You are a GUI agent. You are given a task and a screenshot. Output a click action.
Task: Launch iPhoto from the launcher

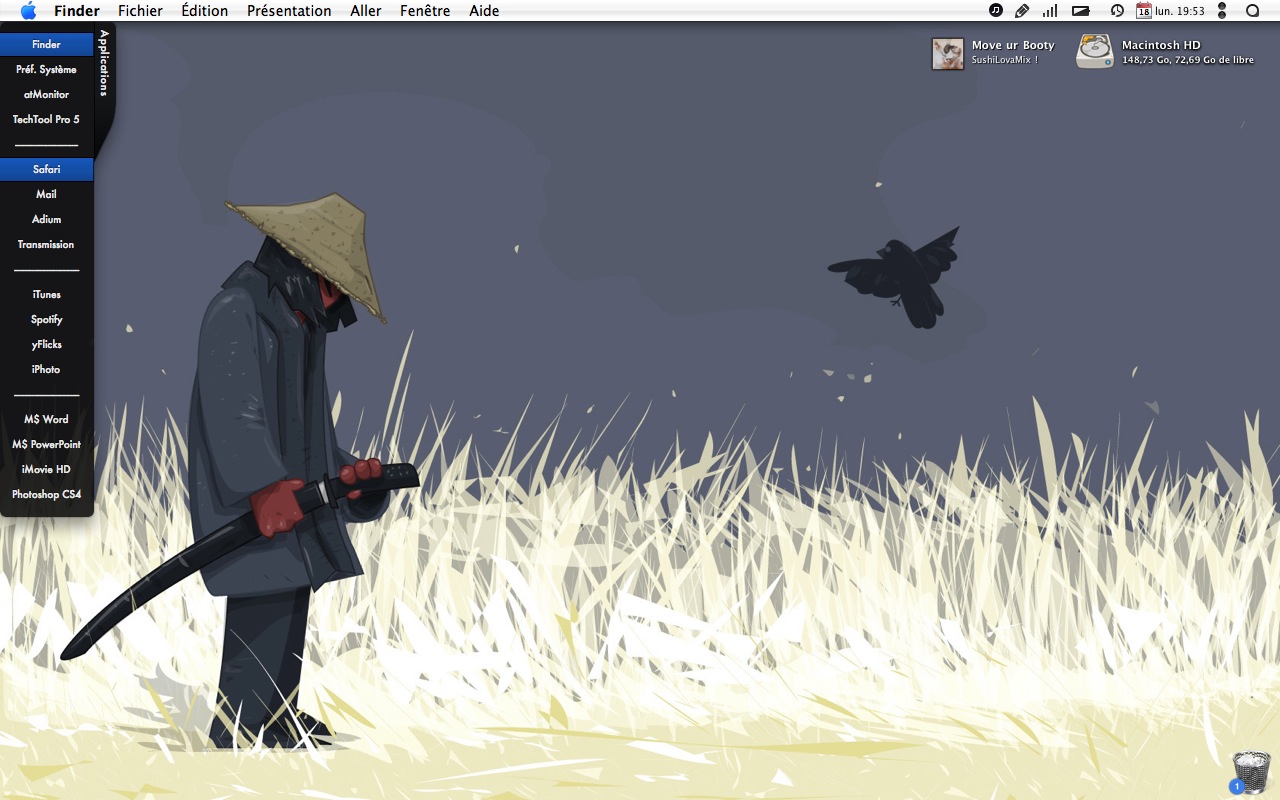click(46, 369)
